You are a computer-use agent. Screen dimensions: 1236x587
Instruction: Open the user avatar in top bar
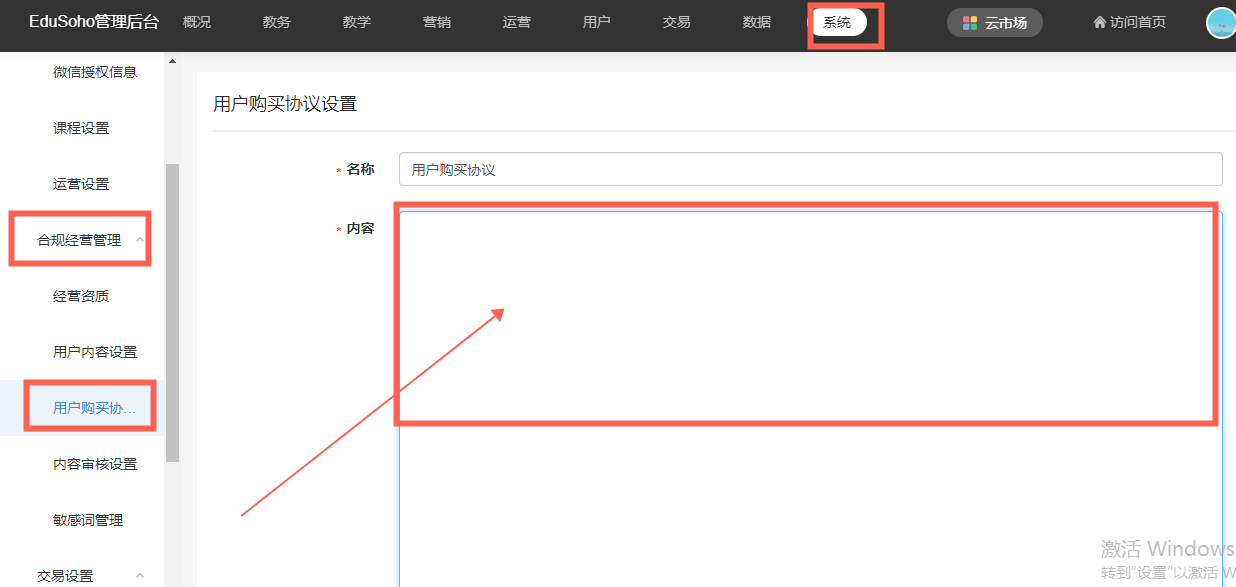click(x=1221, y=22)
